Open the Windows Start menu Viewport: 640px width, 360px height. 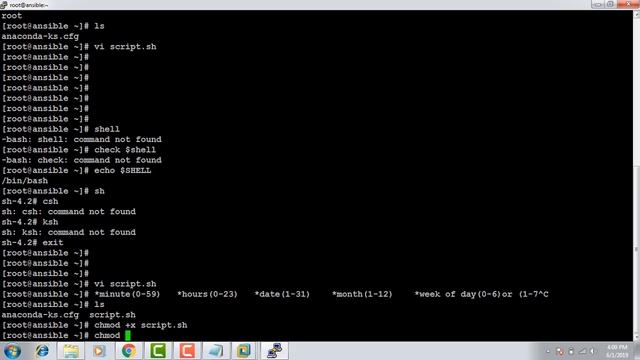click(x=12, y=351)
